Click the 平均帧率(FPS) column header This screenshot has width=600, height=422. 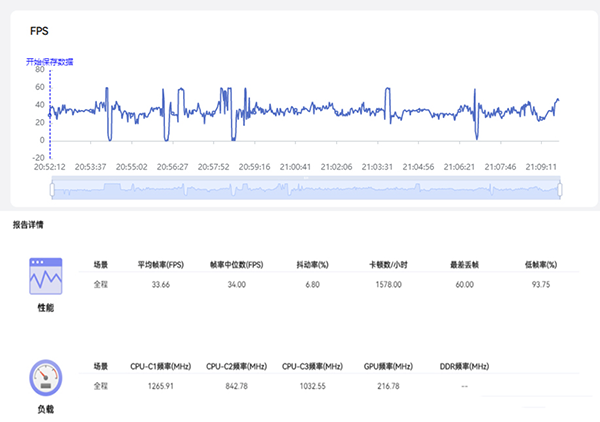(161, 265)
